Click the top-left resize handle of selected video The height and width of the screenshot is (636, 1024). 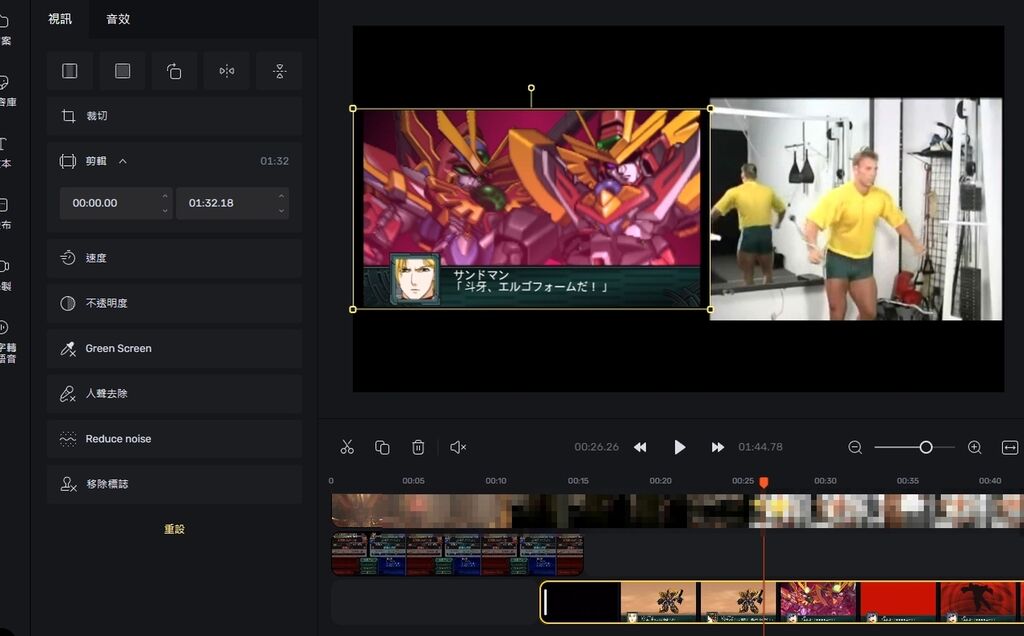click(353, 108)
